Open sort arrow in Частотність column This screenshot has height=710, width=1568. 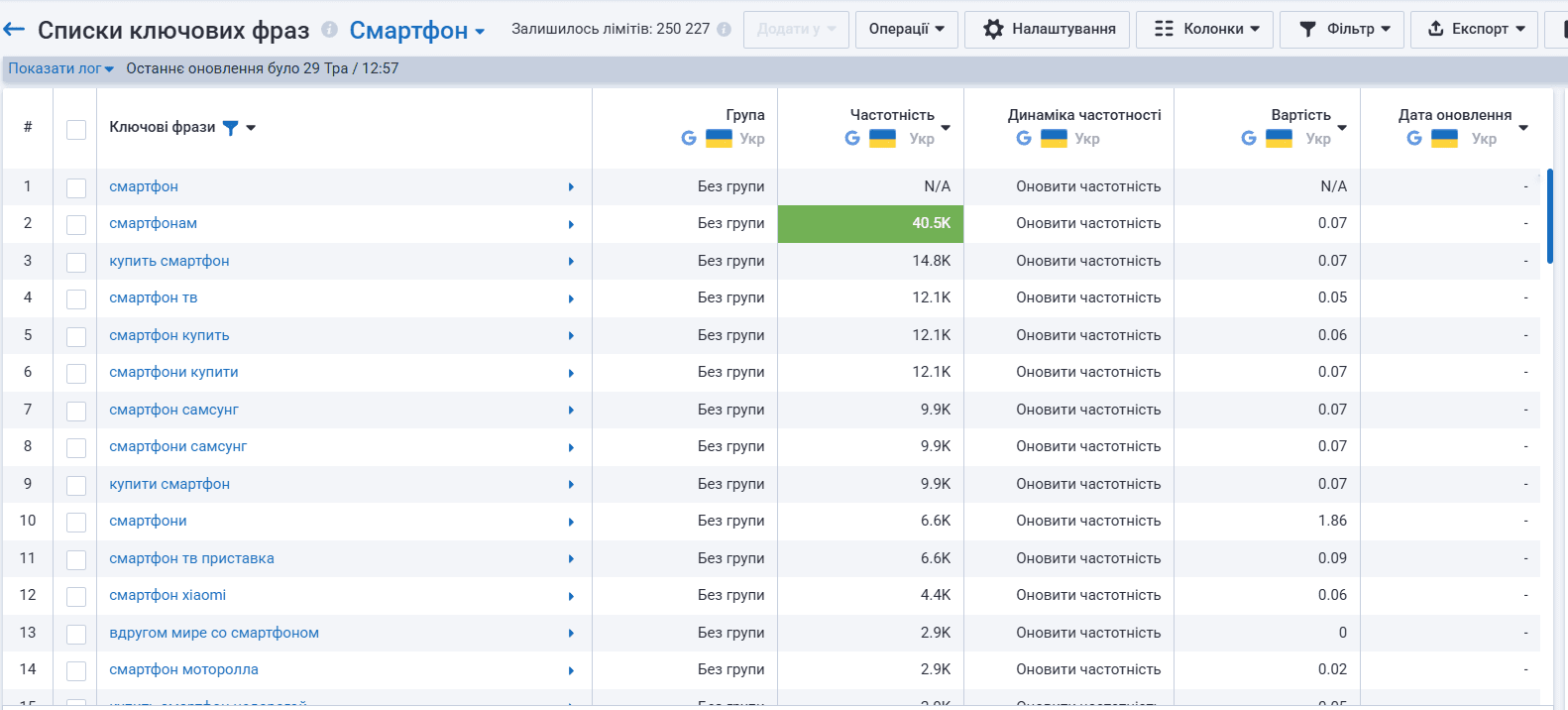(x=946, y=128)
